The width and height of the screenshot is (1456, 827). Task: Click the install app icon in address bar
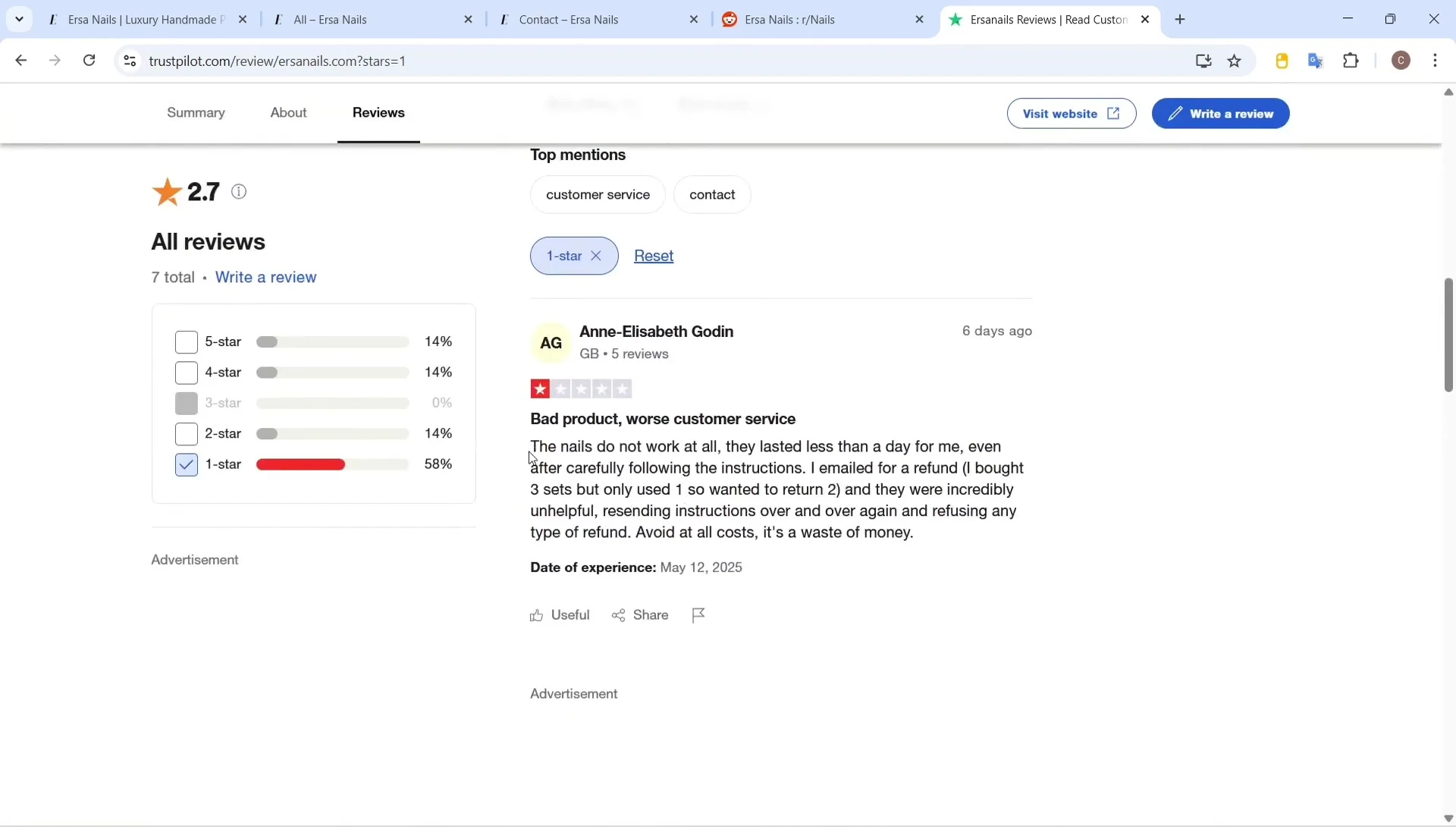click(1203, 61)
